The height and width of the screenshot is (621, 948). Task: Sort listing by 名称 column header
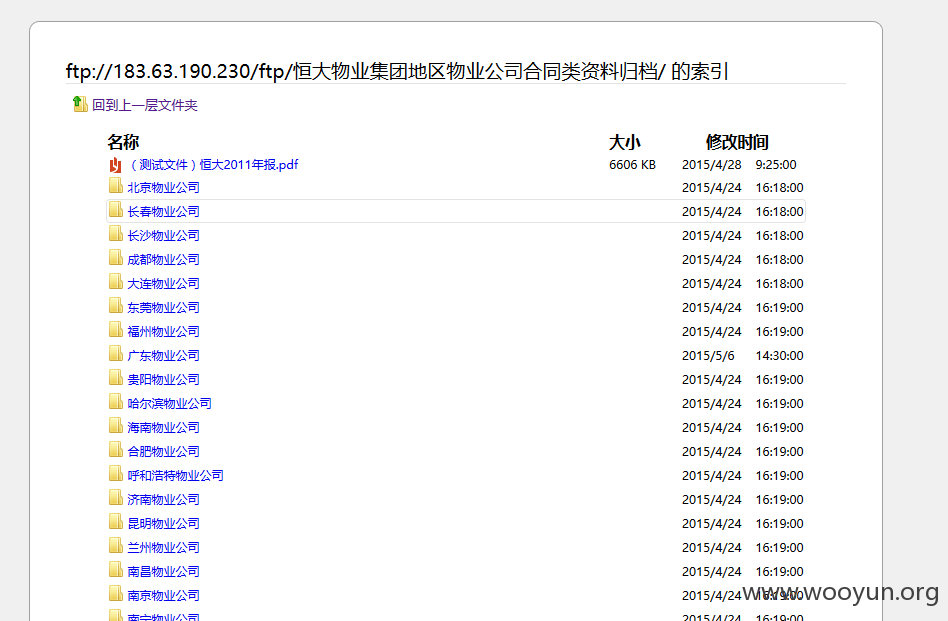123,142
